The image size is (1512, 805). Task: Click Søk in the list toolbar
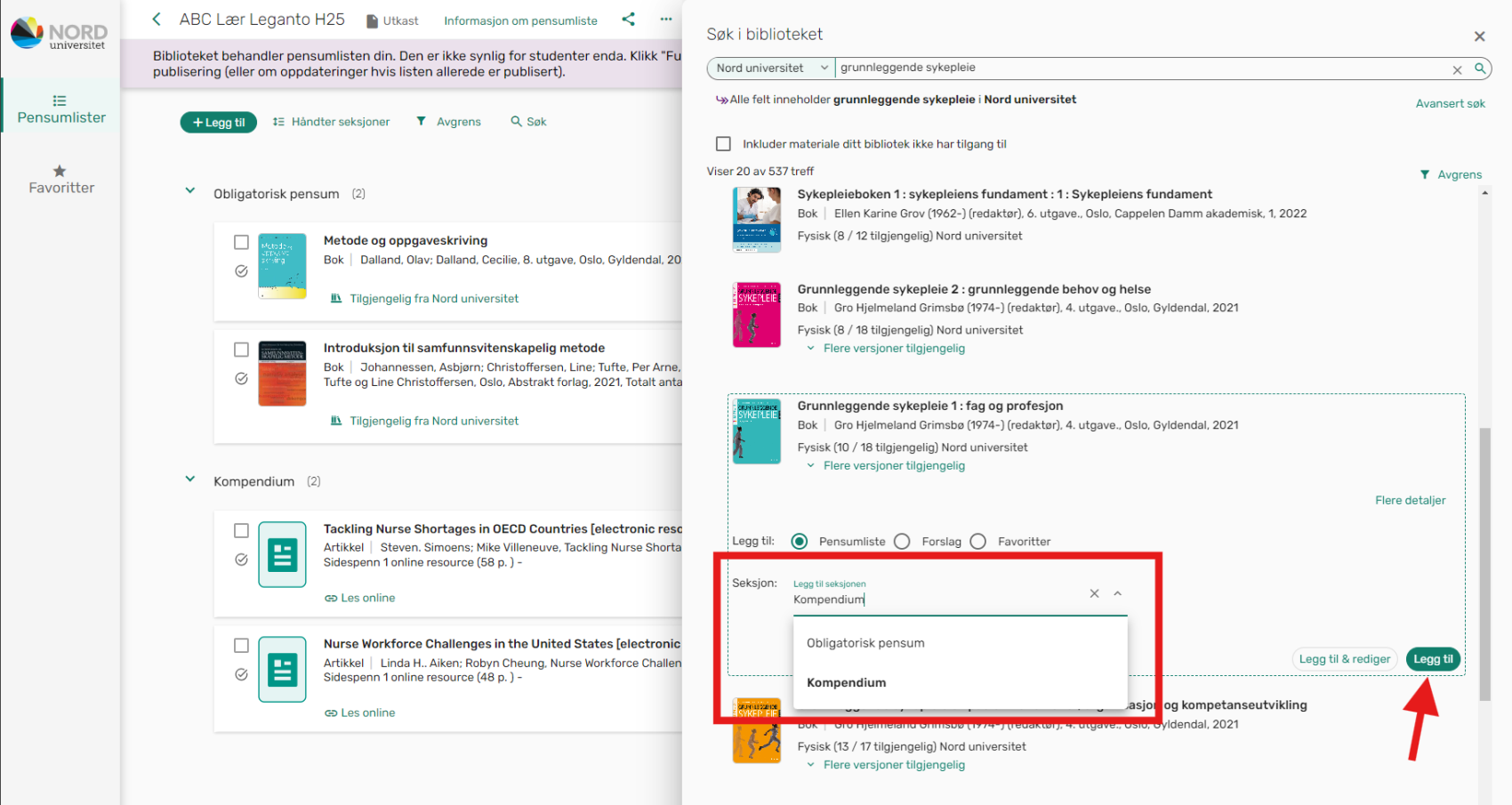point(528,122)
